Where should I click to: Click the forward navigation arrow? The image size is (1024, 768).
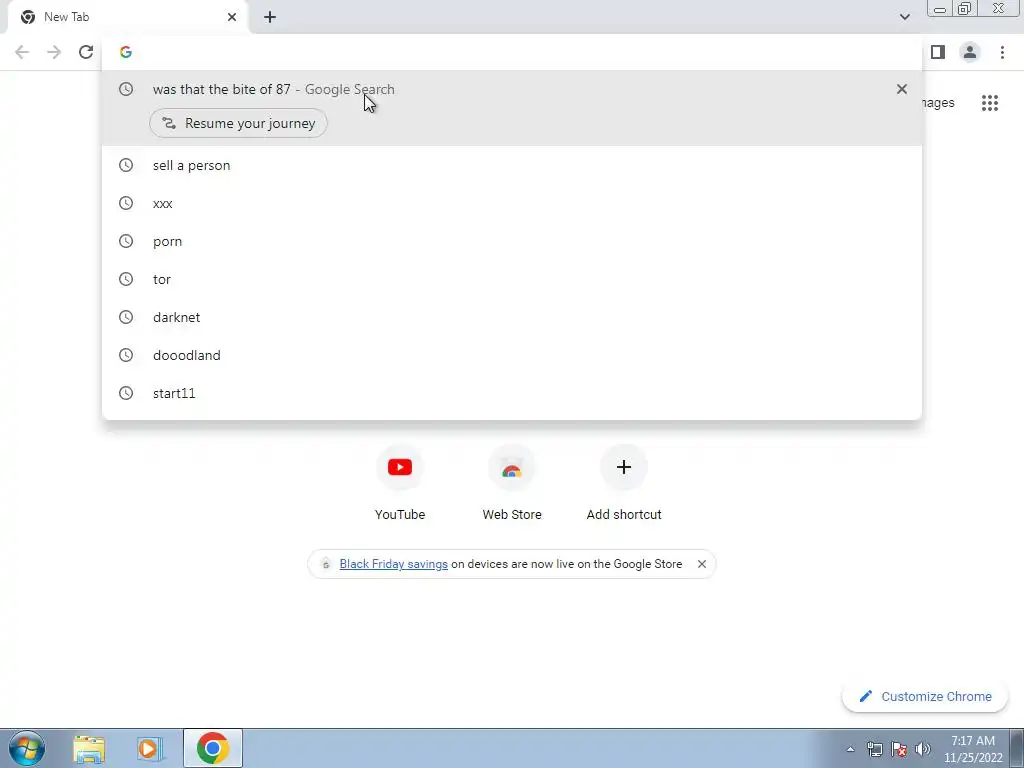point(54,52)
